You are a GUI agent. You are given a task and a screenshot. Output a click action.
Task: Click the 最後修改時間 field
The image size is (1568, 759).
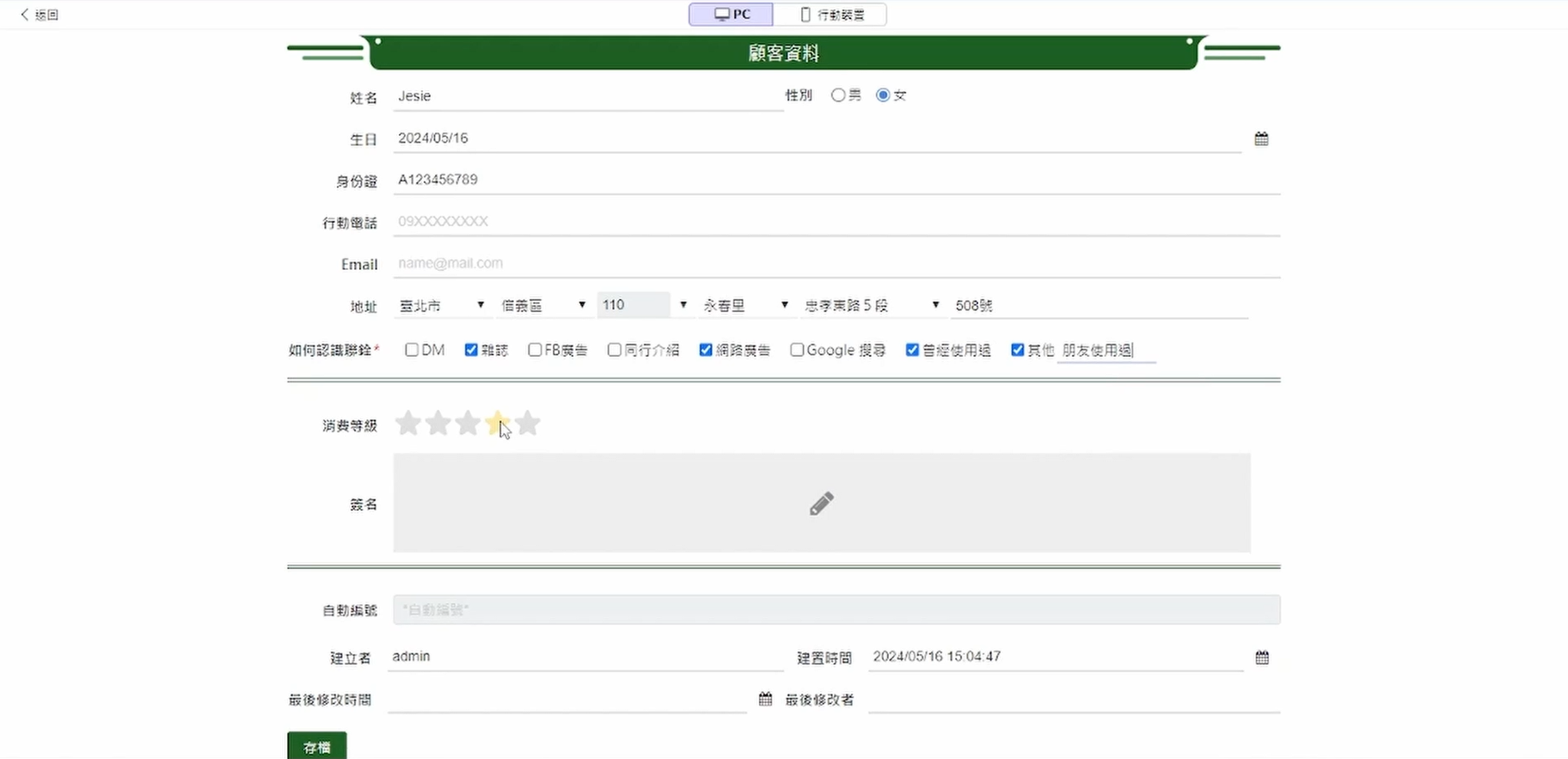pos(567,700)
